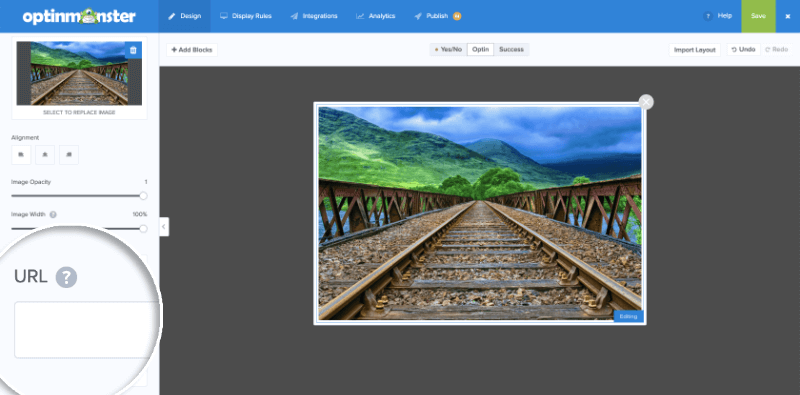This screenshot has width=800, height=395.
Task: Align the image to the left
Action: coord(21,155)
